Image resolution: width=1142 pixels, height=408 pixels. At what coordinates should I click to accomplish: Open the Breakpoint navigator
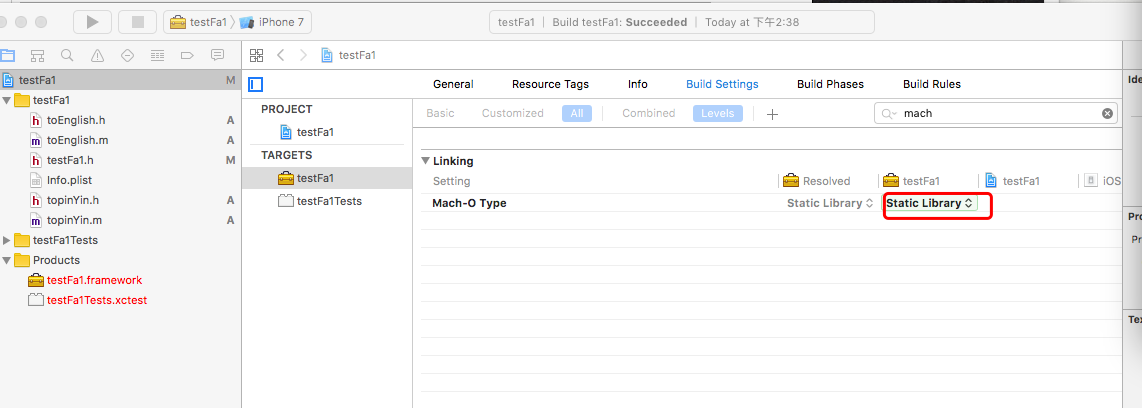[186, 55]
